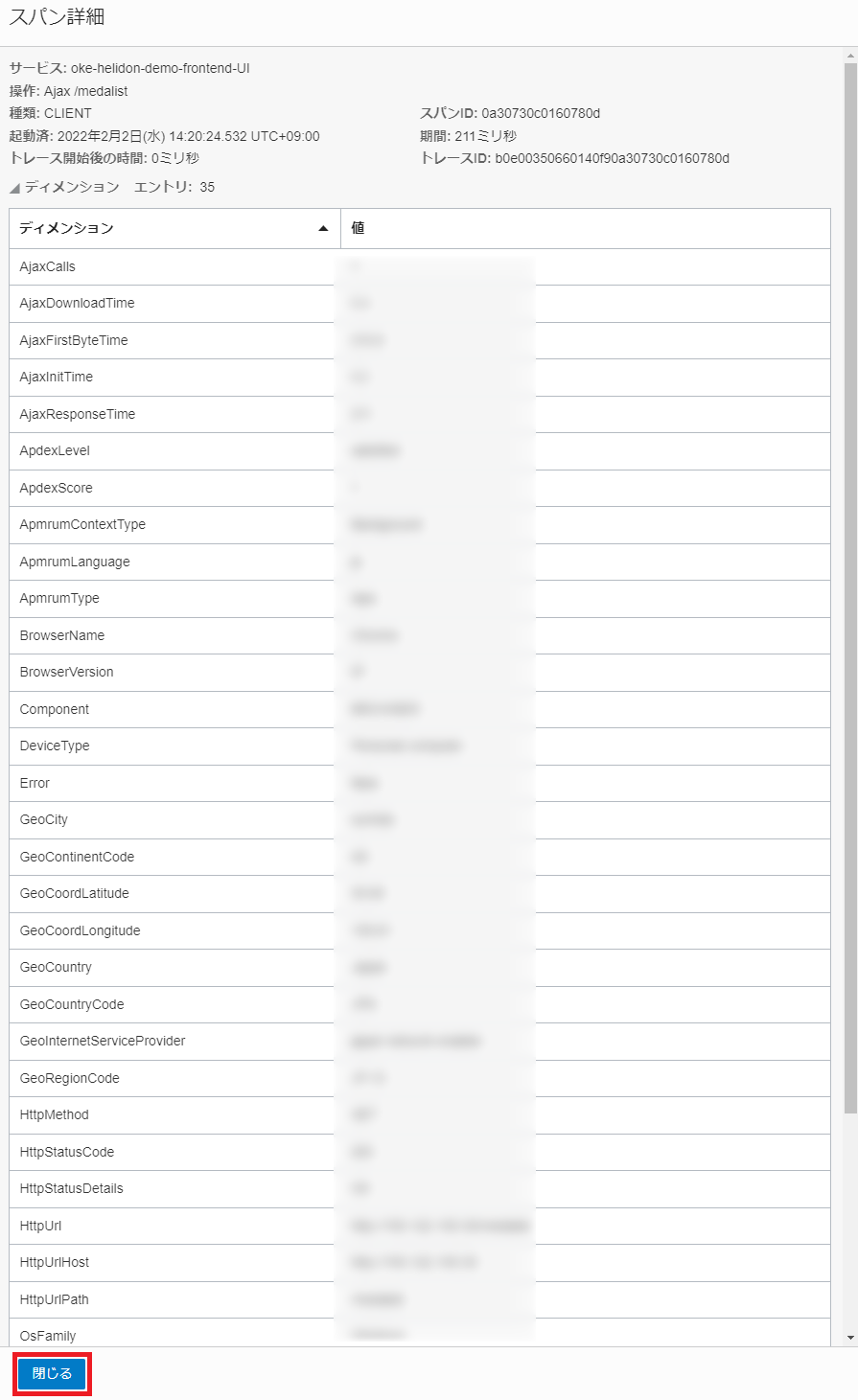Image resolution: width=858 pixels, height=1400 pixels.
Task: Select the HttpStatusCode row
Action: (x=67, y=1152)
